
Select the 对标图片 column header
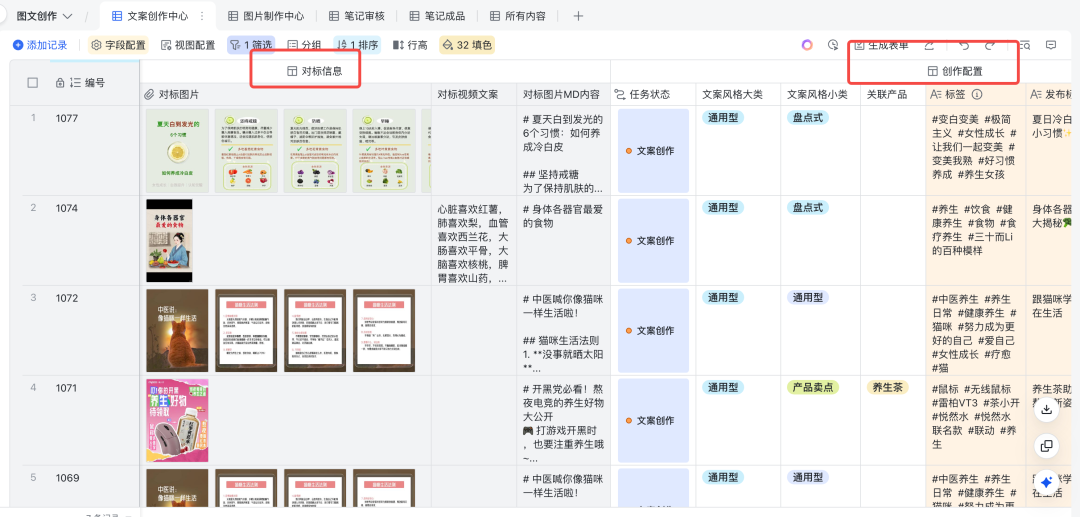286,94
